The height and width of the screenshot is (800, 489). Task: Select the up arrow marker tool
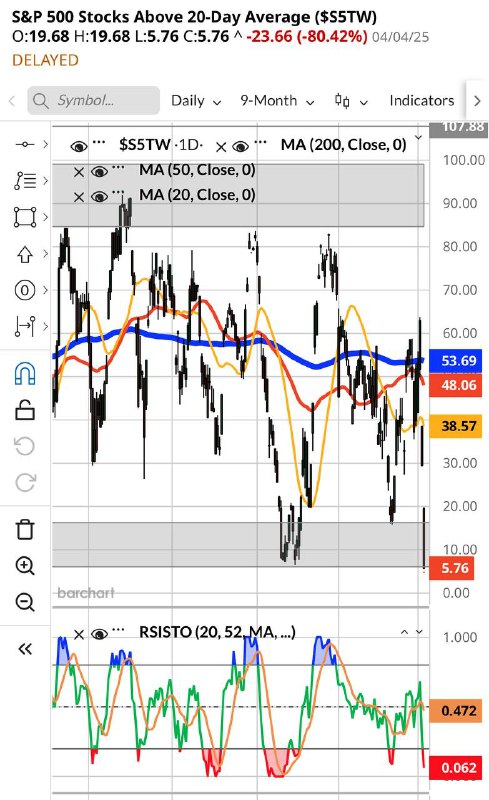click(x=25, y=254)
